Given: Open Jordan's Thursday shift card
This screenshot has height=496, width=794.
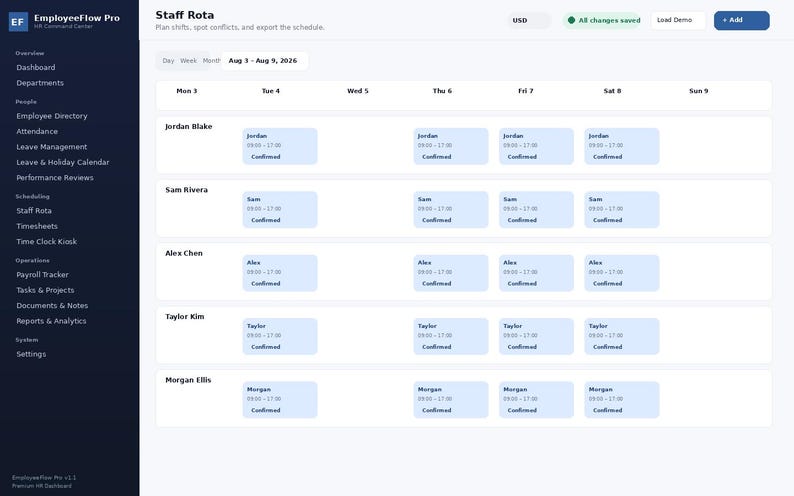Looking at the screenshot, I should tap(451, 146).
